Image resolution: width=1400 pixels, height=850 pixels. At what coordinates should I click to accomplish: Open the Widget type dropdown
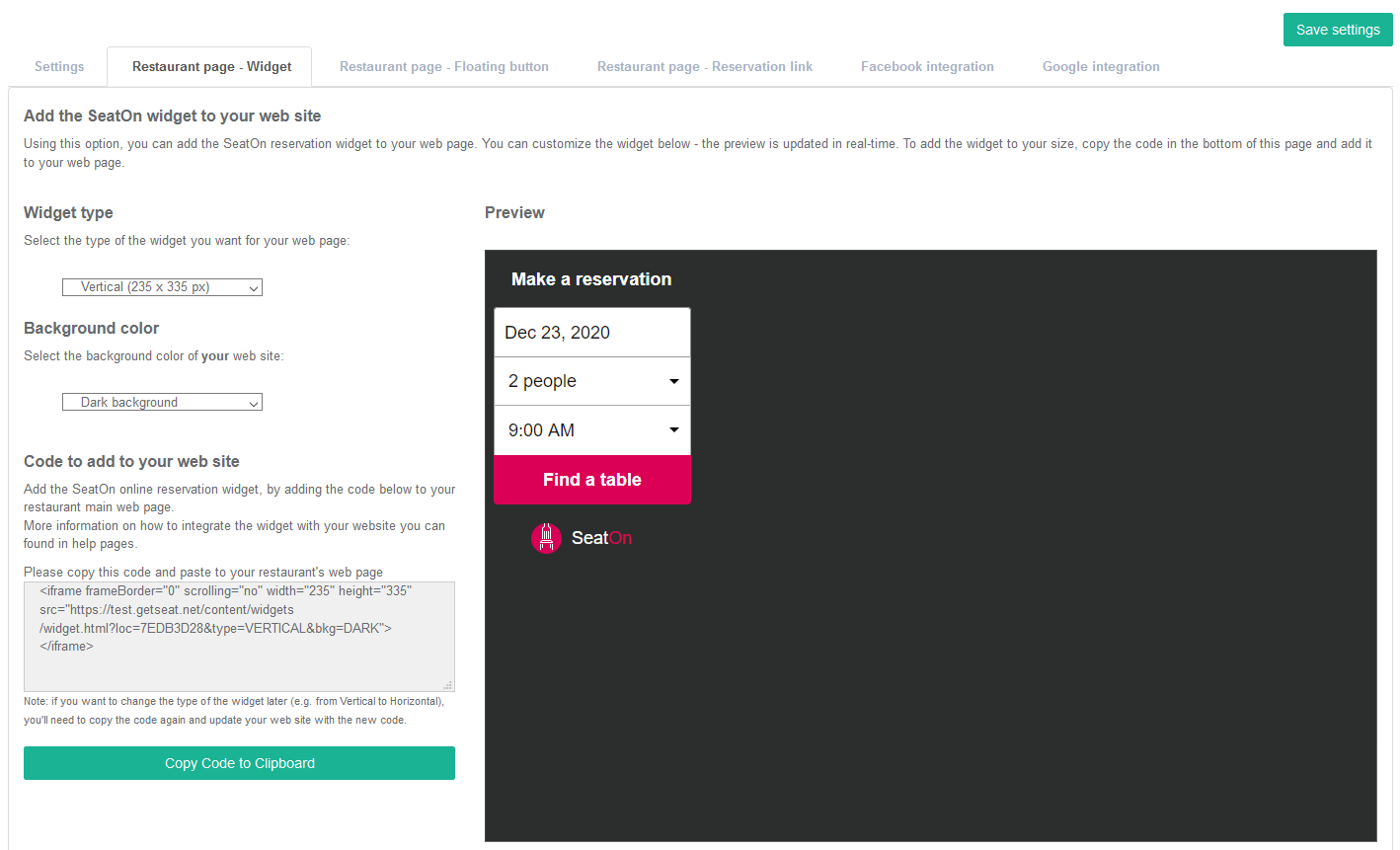tap(162, 287)
